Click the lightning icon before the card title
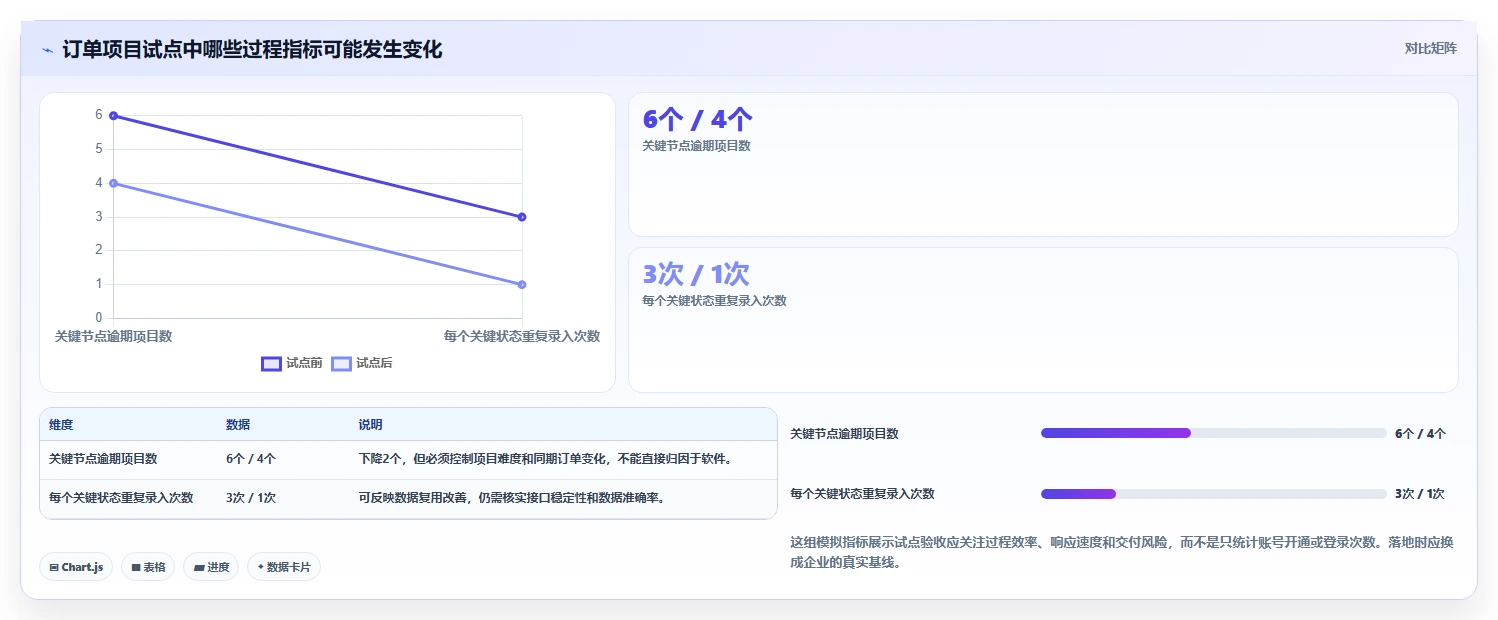This screenshot has height=620, width=1498. (x=47, y=50)
